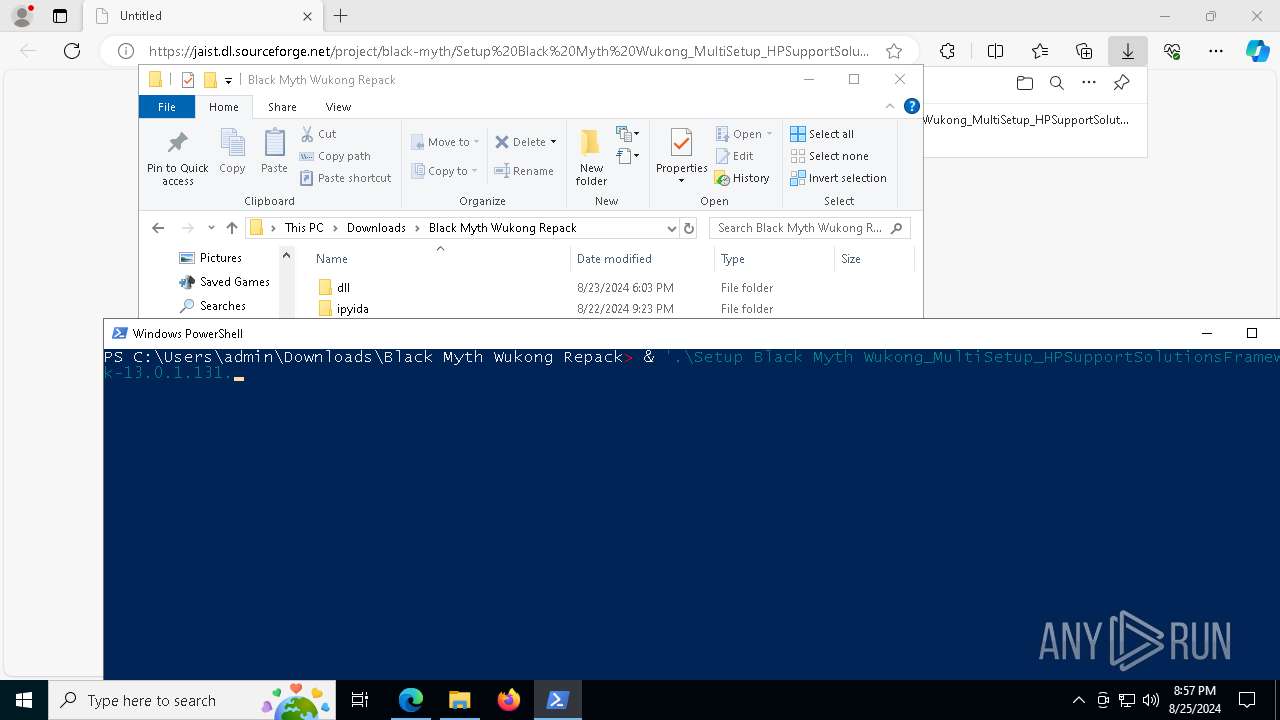Refresh the Explorer folder view
1280x720 pixels.
point(688,228)
